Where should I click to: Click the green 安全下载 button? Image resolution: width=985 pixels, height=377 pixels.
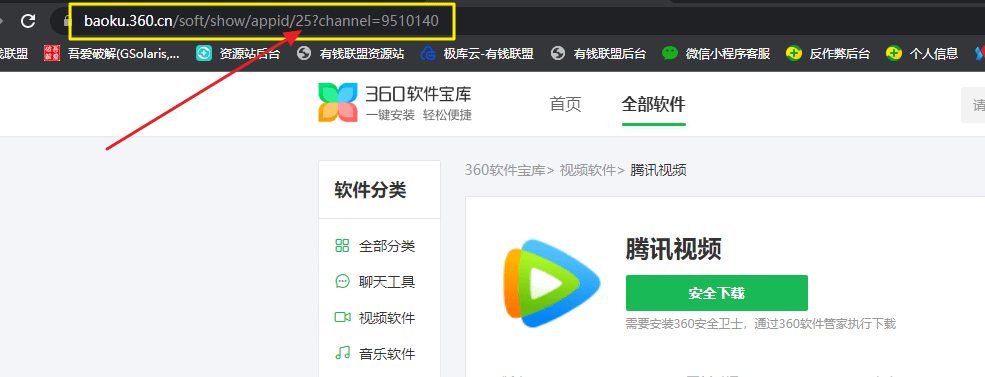[717, 293]
